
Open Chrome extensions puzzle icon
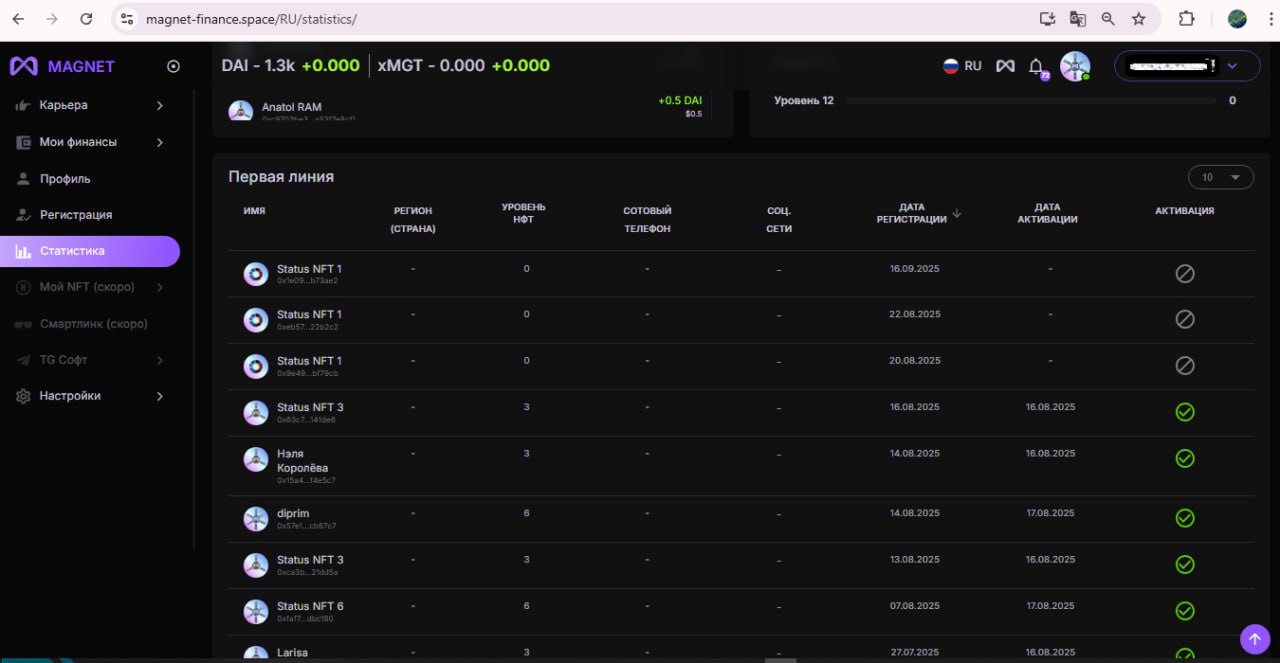pyautogui.click(x=1187, y=19)
